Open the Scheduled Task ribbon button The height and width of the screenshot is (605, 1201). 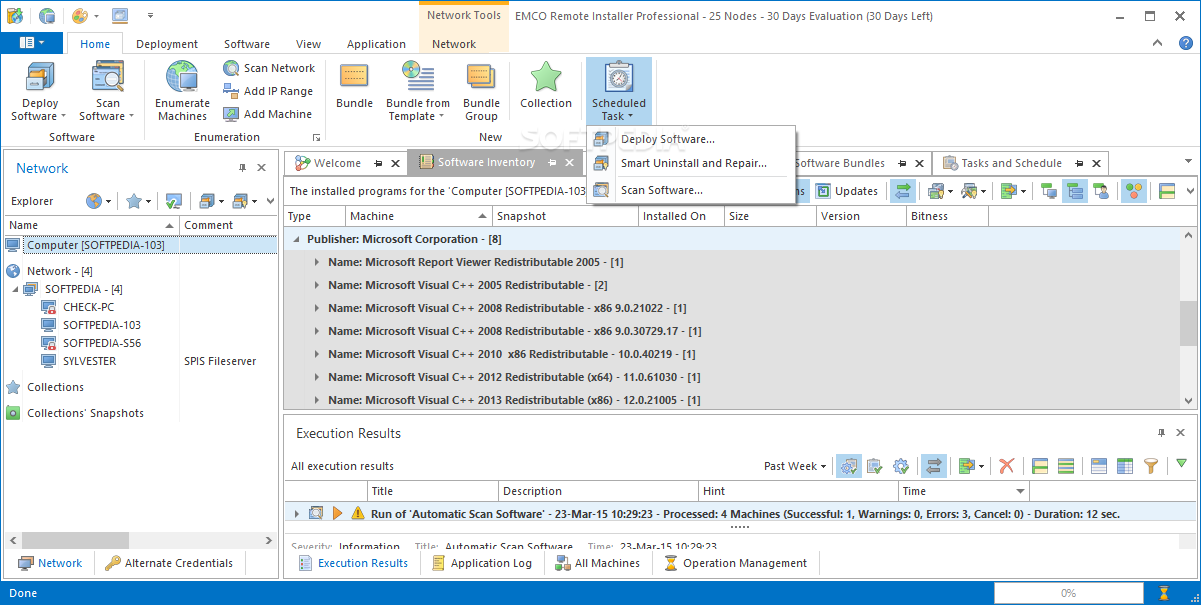[619, 91]
